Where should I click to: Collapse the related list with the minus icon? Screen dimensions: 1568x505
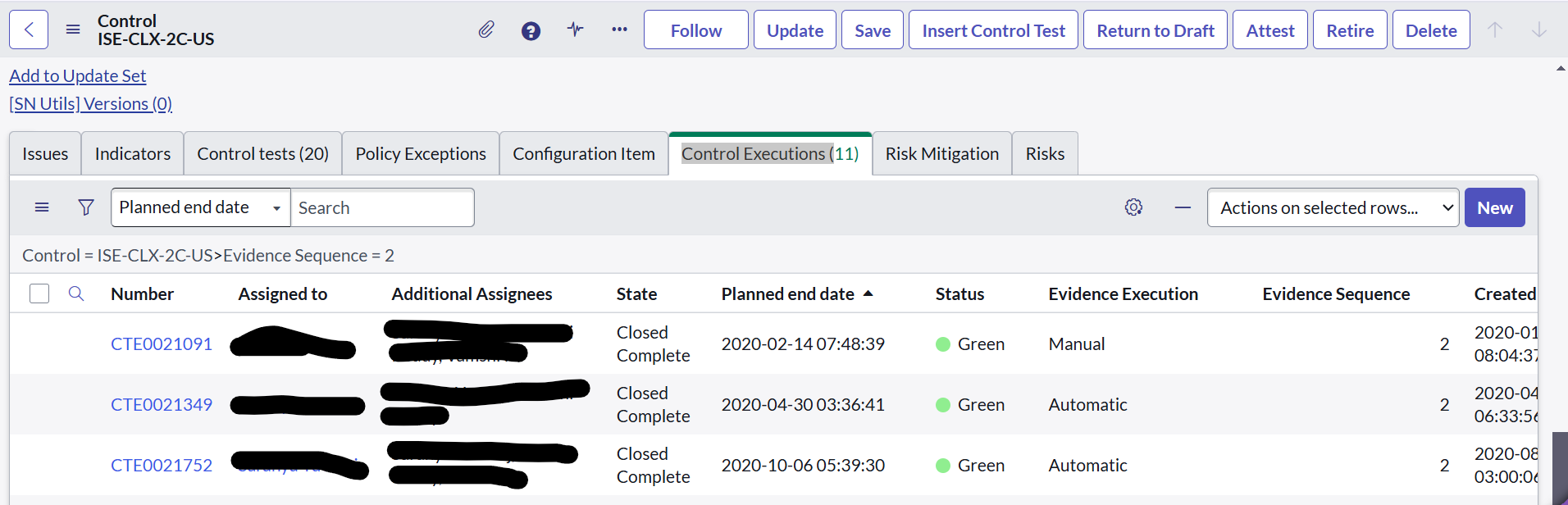click(x=1183, y=207)
